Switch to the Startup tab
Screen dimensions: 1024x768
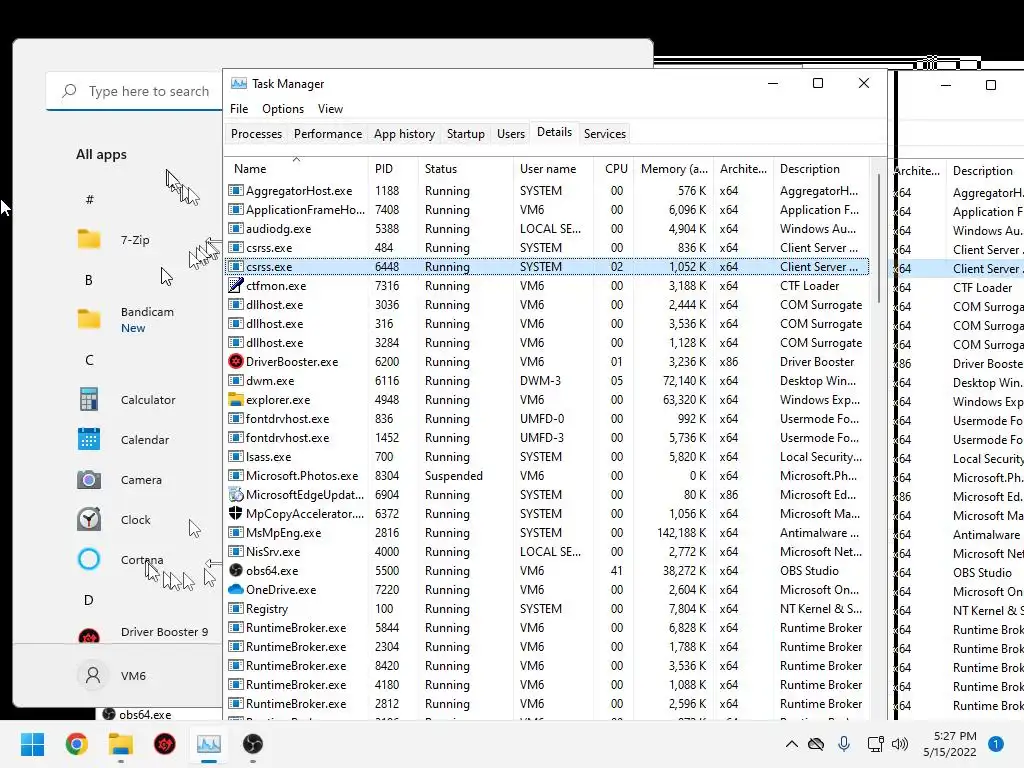click(466, 134)
